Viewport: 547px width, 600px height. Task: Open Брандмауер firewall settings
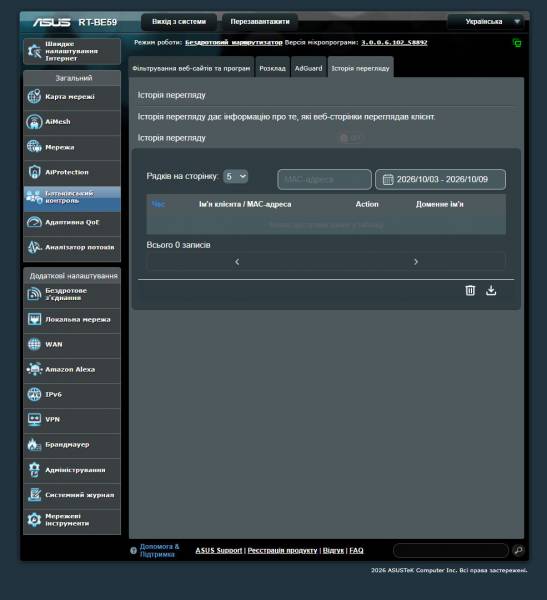point(72,445)
